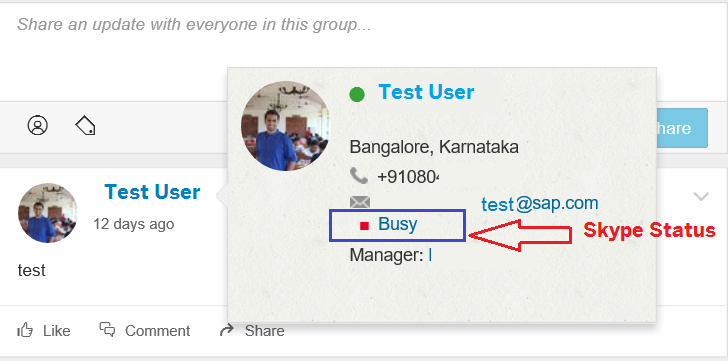Click the test@sap.com email link
The height and width of the screenshot is (361, 728).
coord(540,204)
